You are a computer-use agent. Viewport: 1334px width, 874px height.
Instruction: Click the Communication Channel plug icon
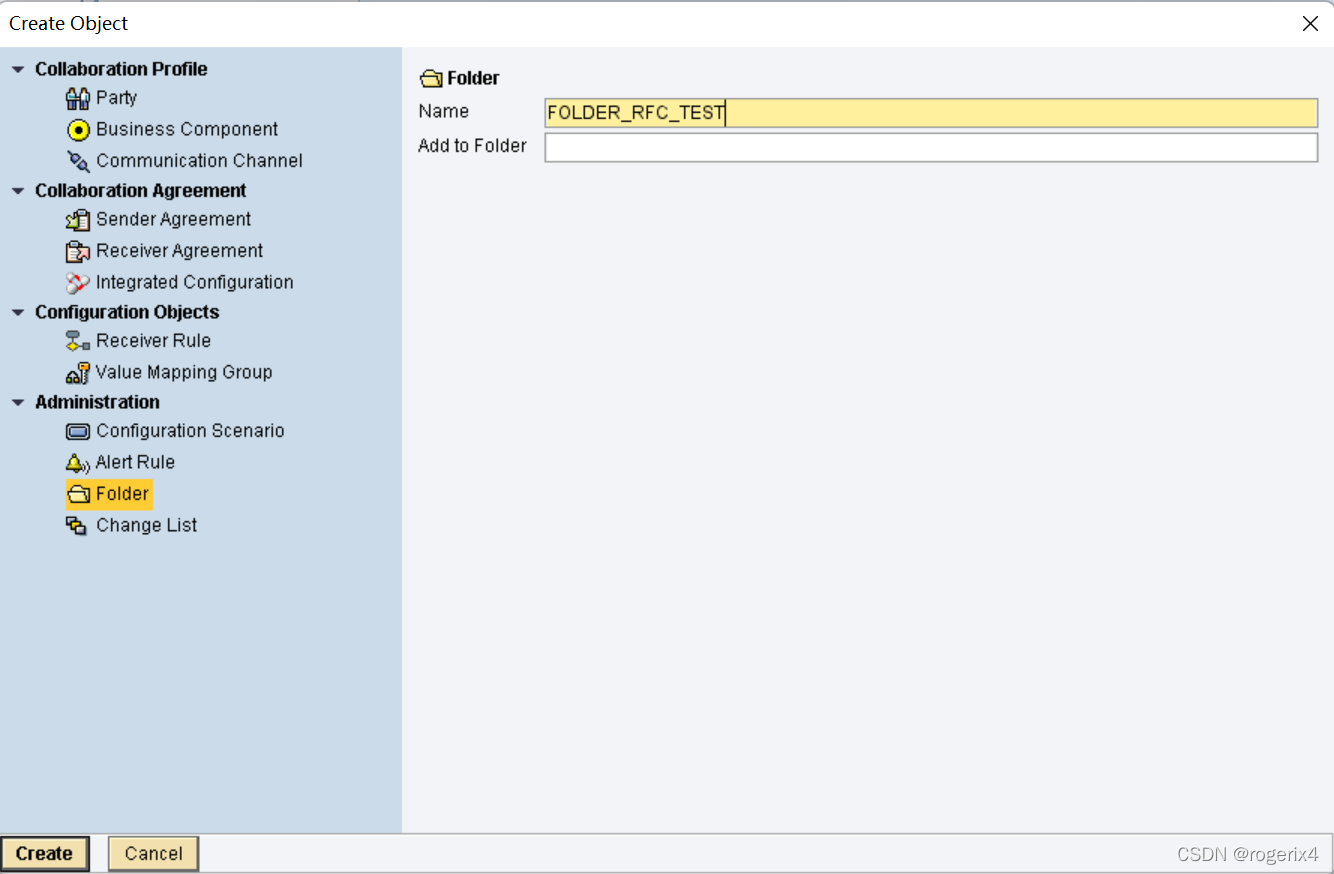click(78, 161)
